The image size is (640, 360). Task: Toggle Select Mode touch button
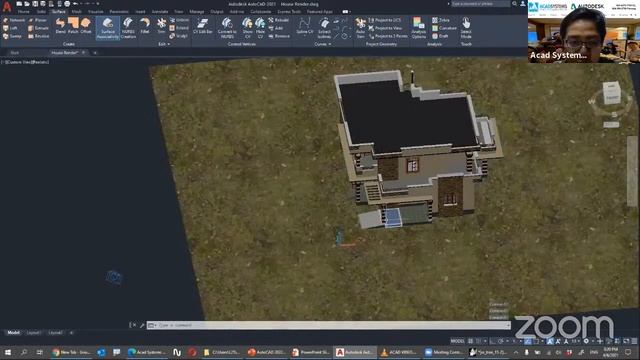[x=466, y=28]
